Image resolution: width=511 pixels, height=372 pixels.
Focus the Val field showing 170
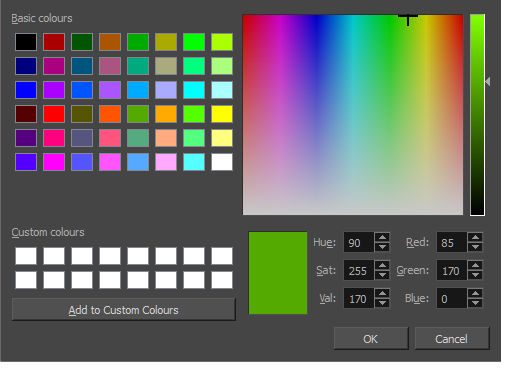359,298
